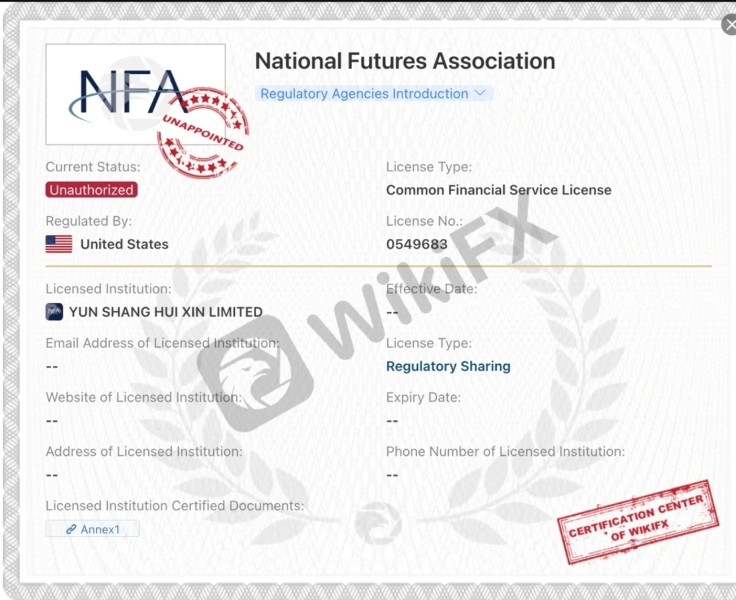
Task: Click the small NFA icon beside YUN SHANG HUI XIN
Action: click(x=54, y=312)
